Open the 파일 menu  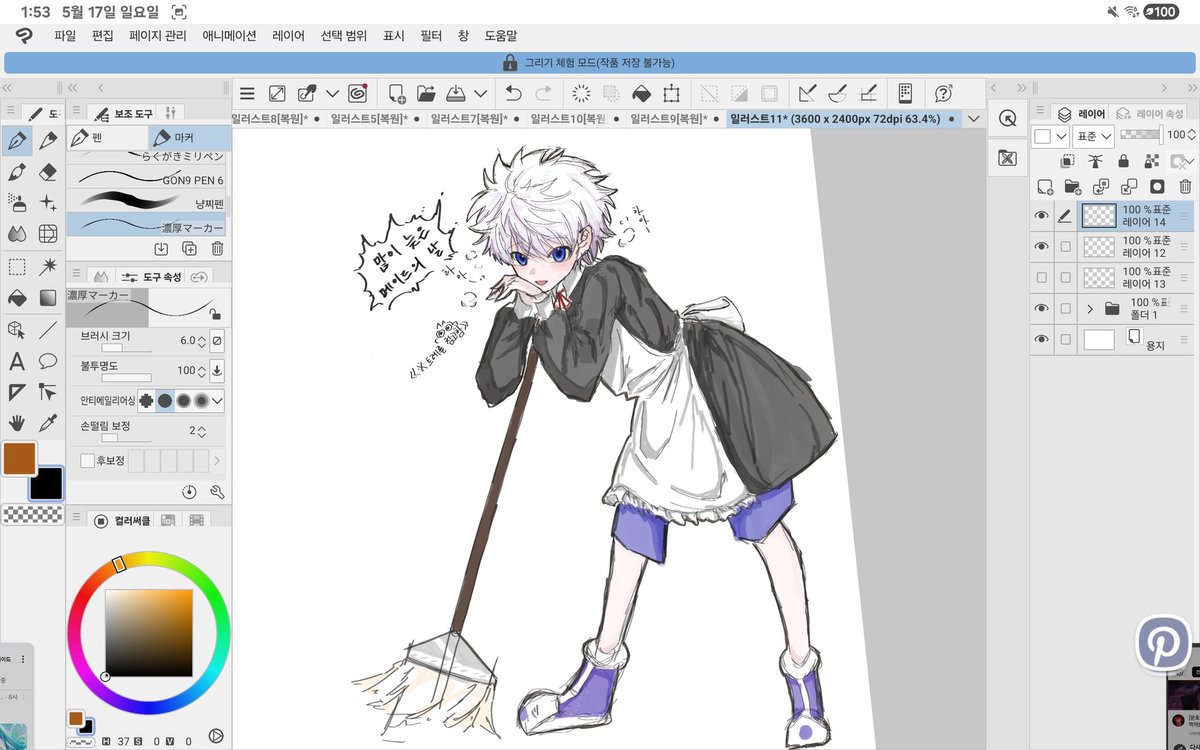point(65,35)
